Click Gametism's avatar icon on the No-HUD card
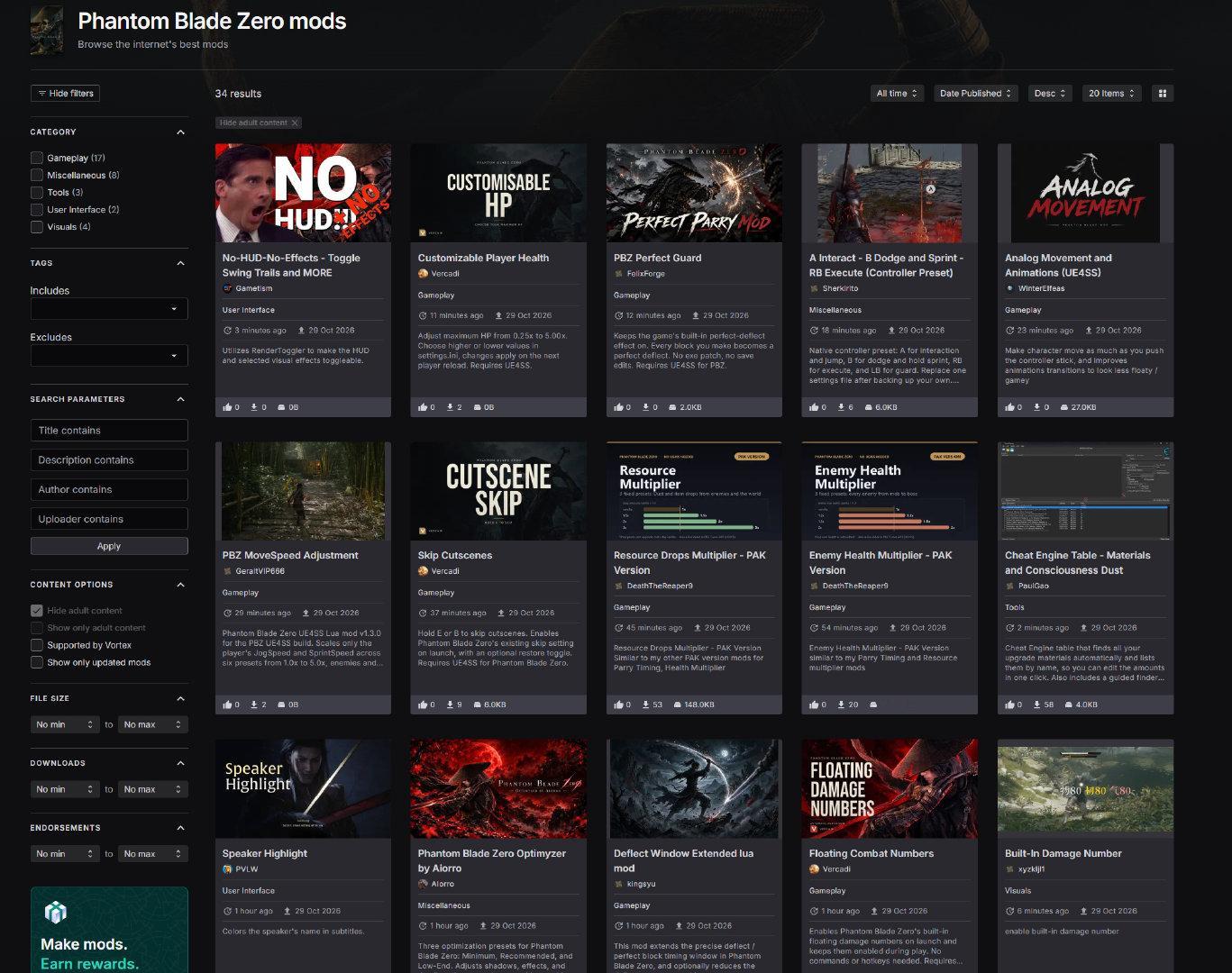Screen dimensions: 1232x973 (227, 288)
